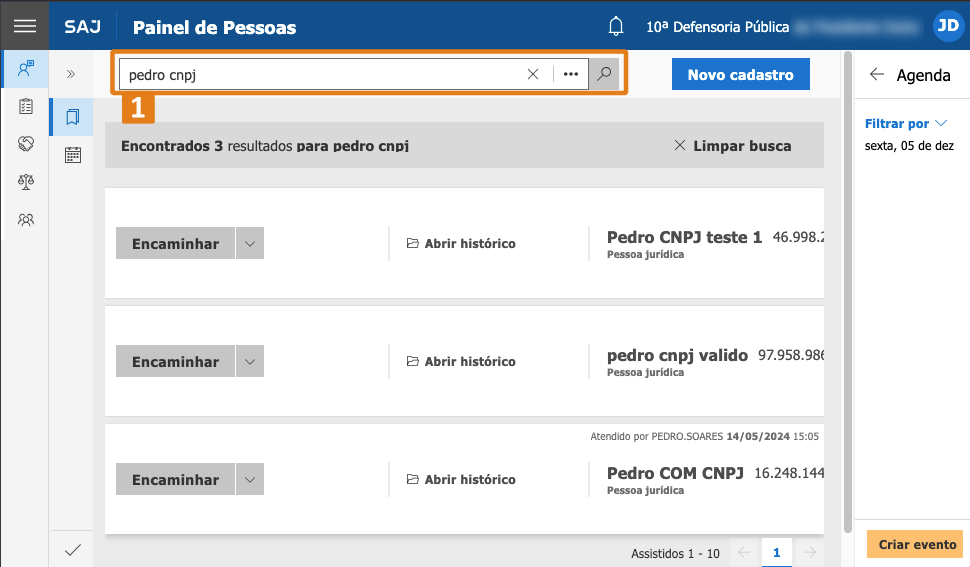The width and height of the screenshot is (970, 567).
Task: Expand the Filtrar por dropdown
Action: coord(906,124)
